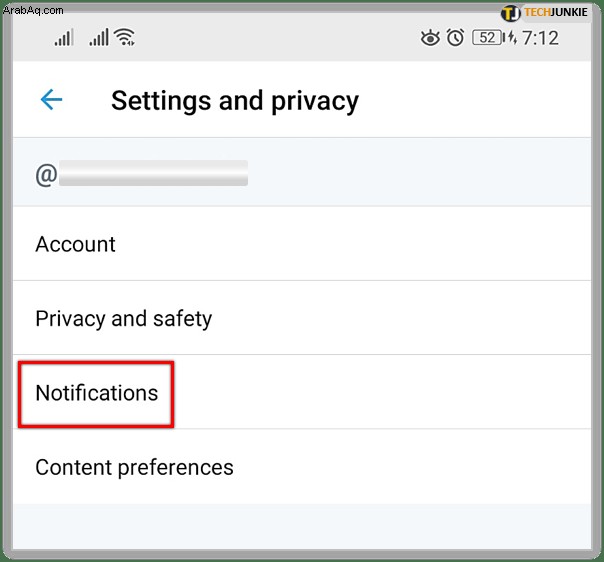Screen dimensions: 604x562
Task: Tap the @ symbol before username
Action: point(46,174)
